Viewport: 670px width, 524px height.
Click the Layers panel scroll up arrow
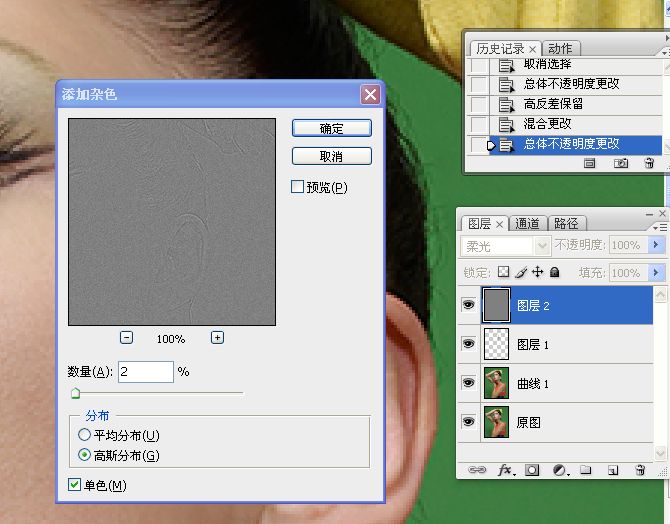[660, 295]
